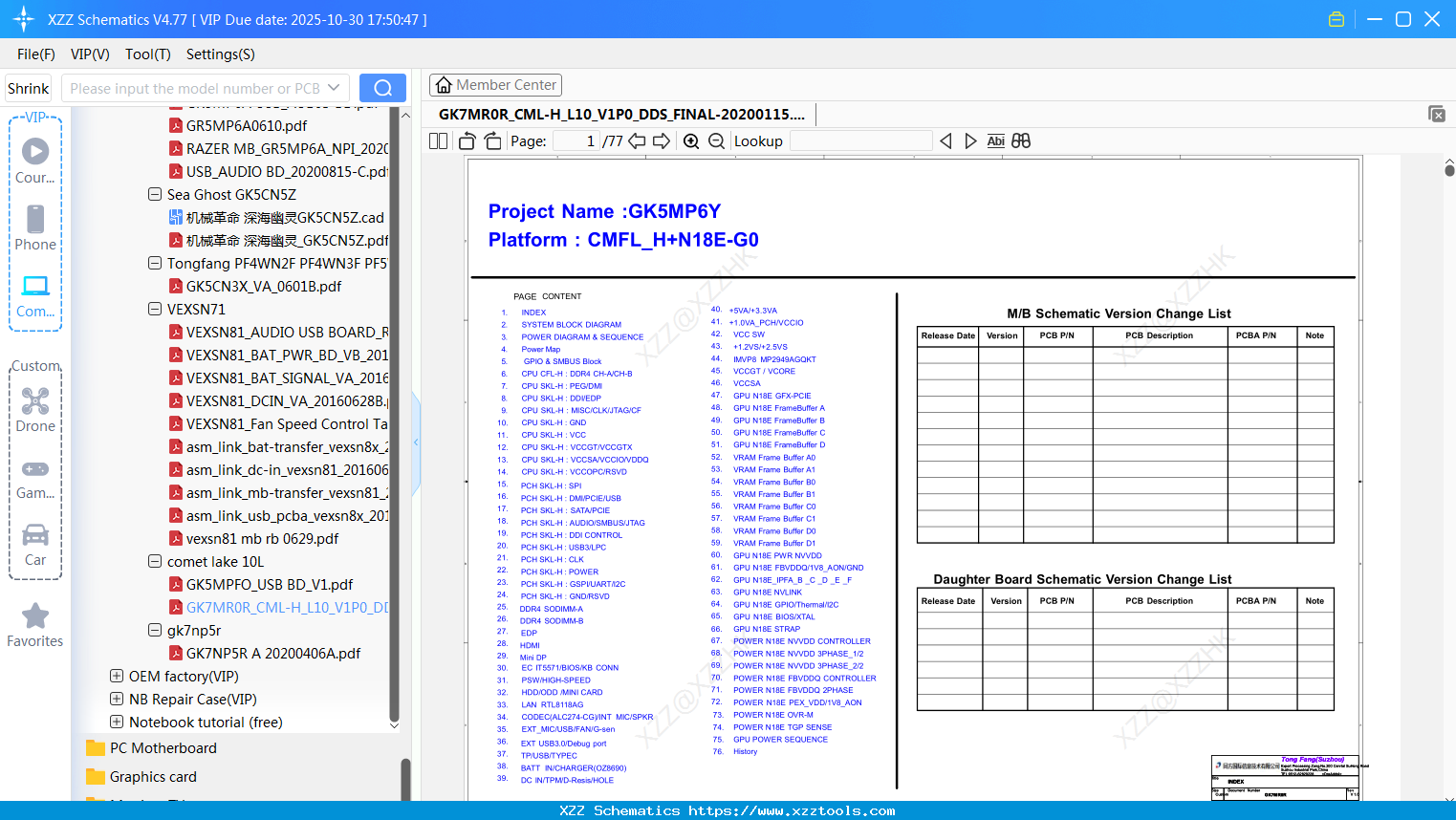Click the History index entry

(x=746, y=752)
